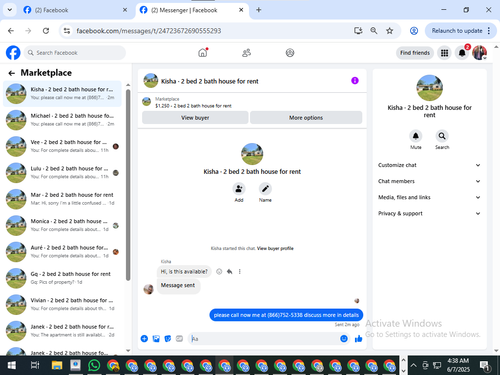Screen dimensions: 500x375
Task: Open Michael's 2 bed 2 bath conversation
Action: pyautogui.click(x=62, y=120)
